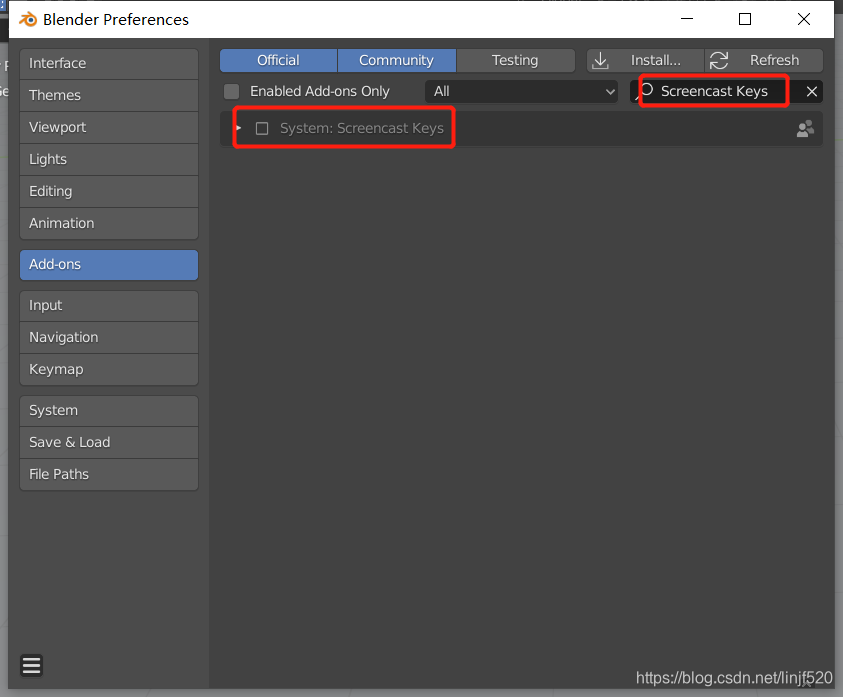Open the File Paths section
The height and width of the screenshot is (697, 843).
click(x=109, y=474)
